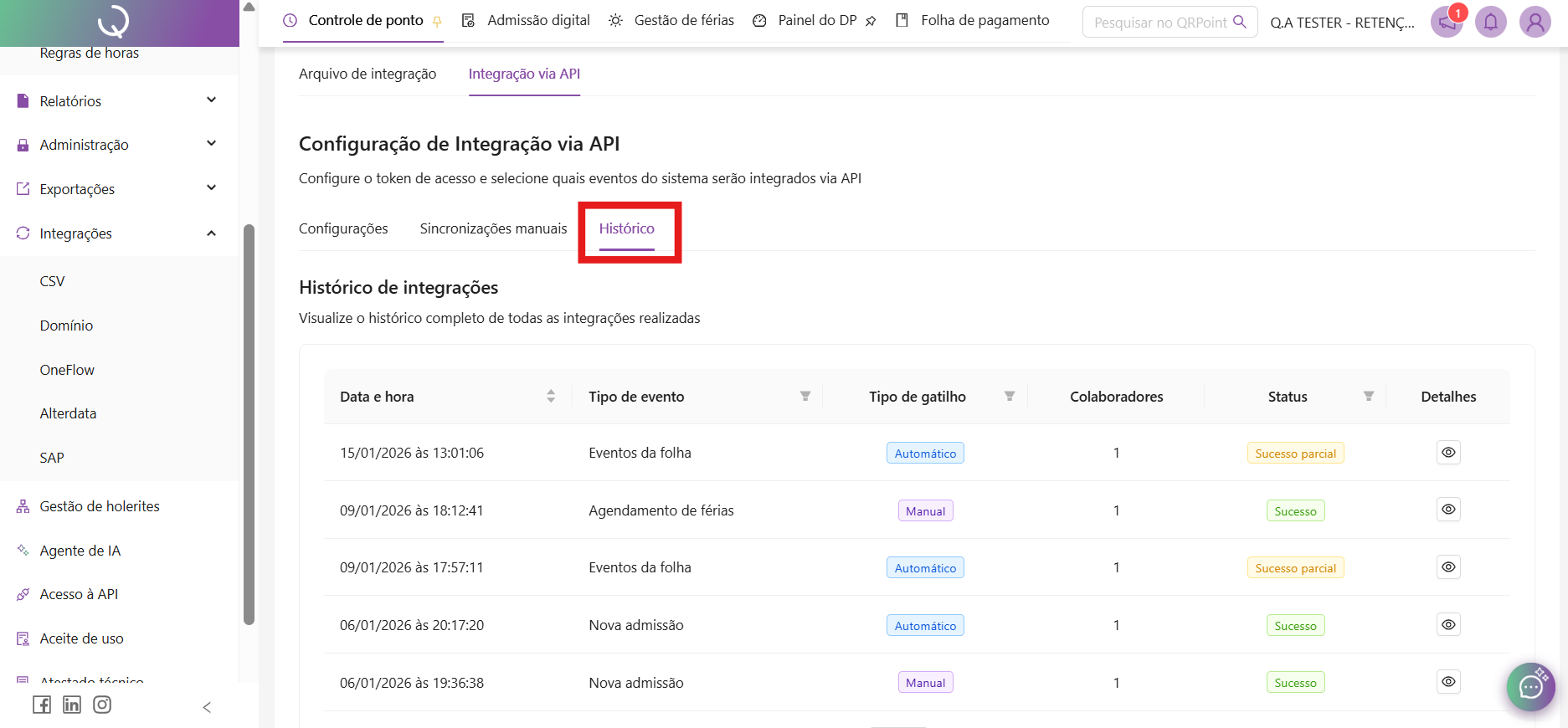Switch to Arquivo de integração tab
The image size is (1568, 728).
pyautogui.click(x=368, y=74)
